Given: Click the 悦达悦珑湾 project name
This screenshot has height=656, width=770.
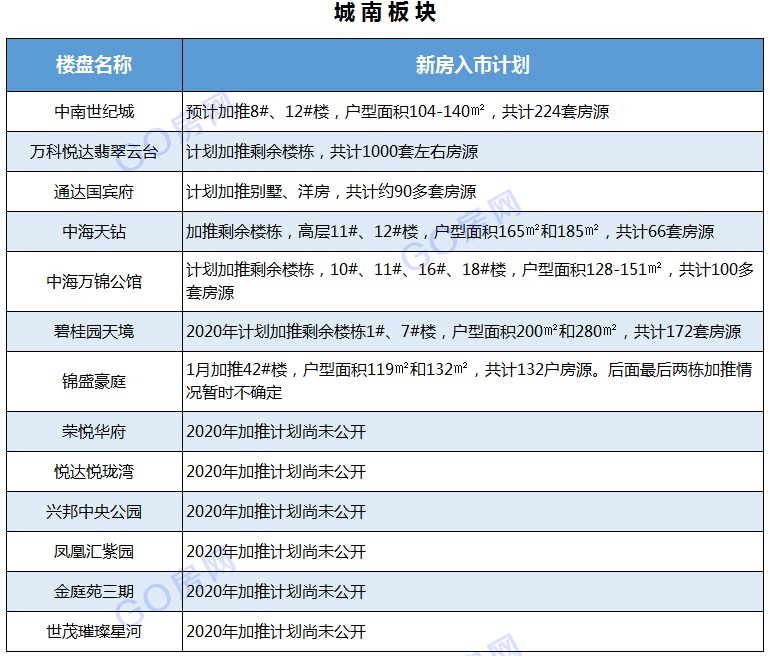Looking at the screenshot, I should click(x=94, y=472).
